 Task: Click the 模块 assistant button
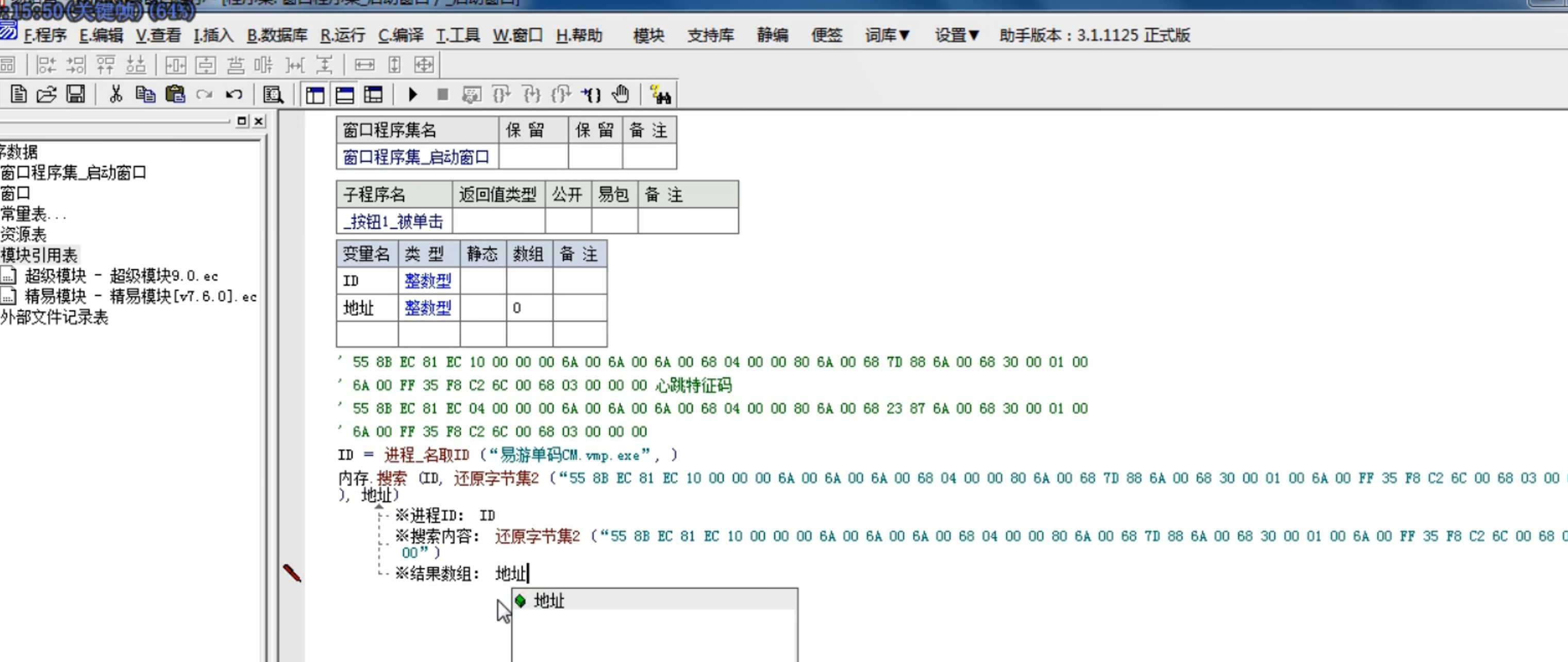[648, 36]
